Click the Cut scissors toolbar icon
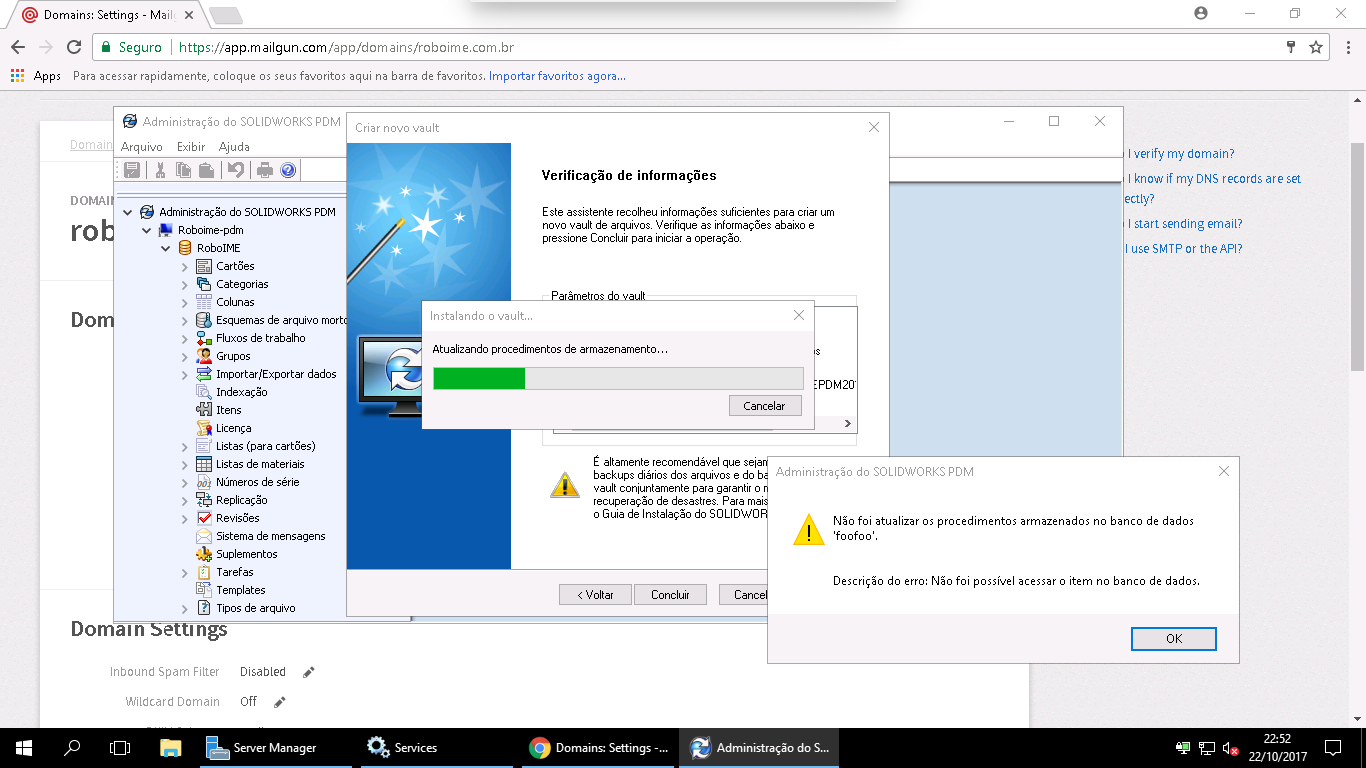The width and height of the screenshot is (1366, 768). (x=160, y=170)
